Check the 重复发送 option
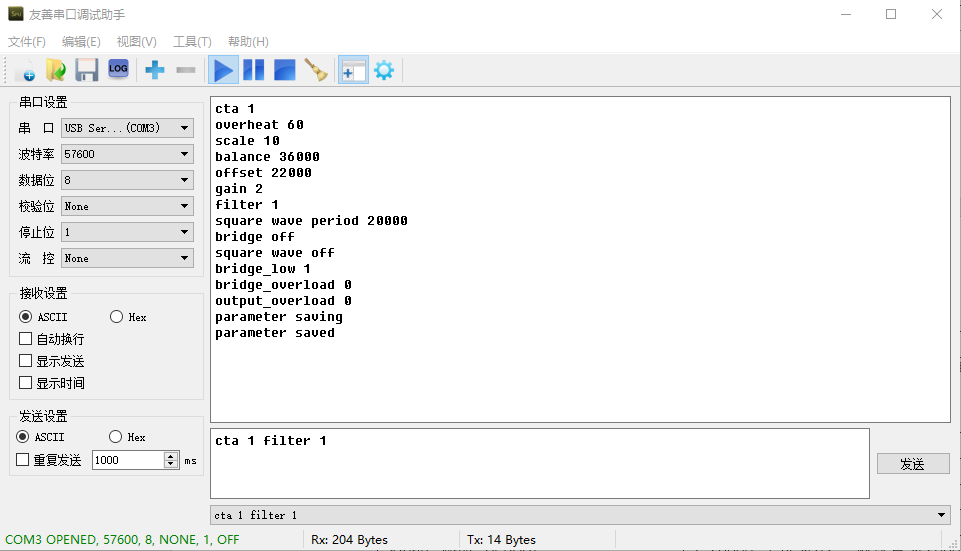 (x=23, y=460)
